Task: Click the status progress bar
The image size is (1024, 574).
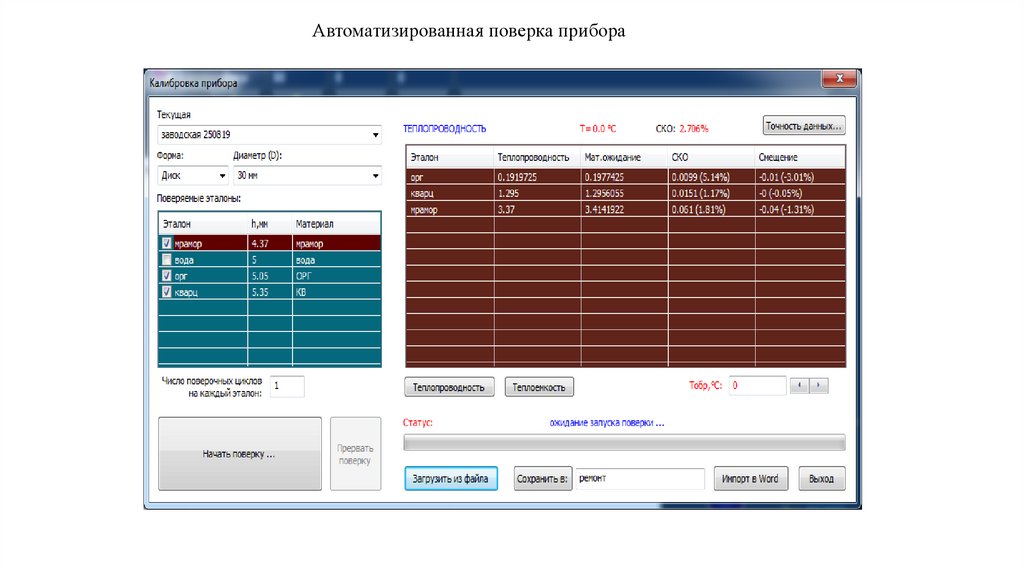Action: coord(624,442)
